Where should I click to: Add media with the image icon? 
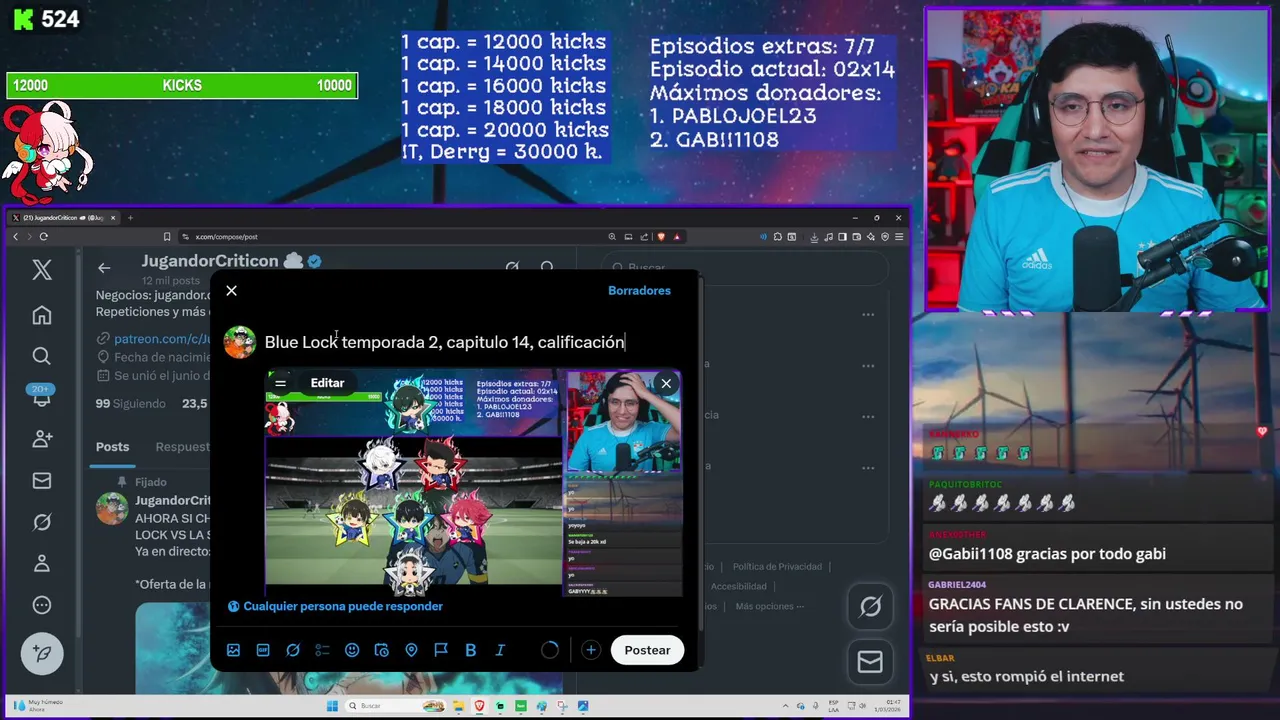click(233, 650)
